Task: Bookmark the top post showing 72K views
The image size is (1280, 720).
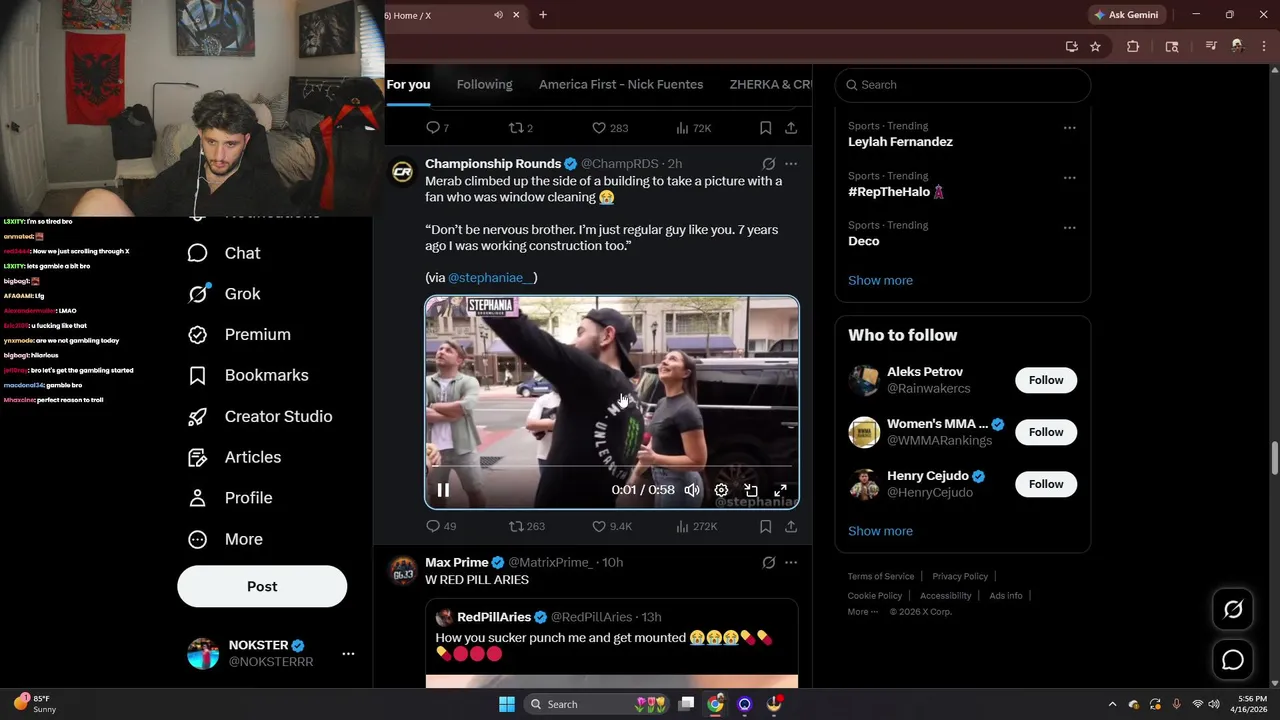Action: pos(765,128)
